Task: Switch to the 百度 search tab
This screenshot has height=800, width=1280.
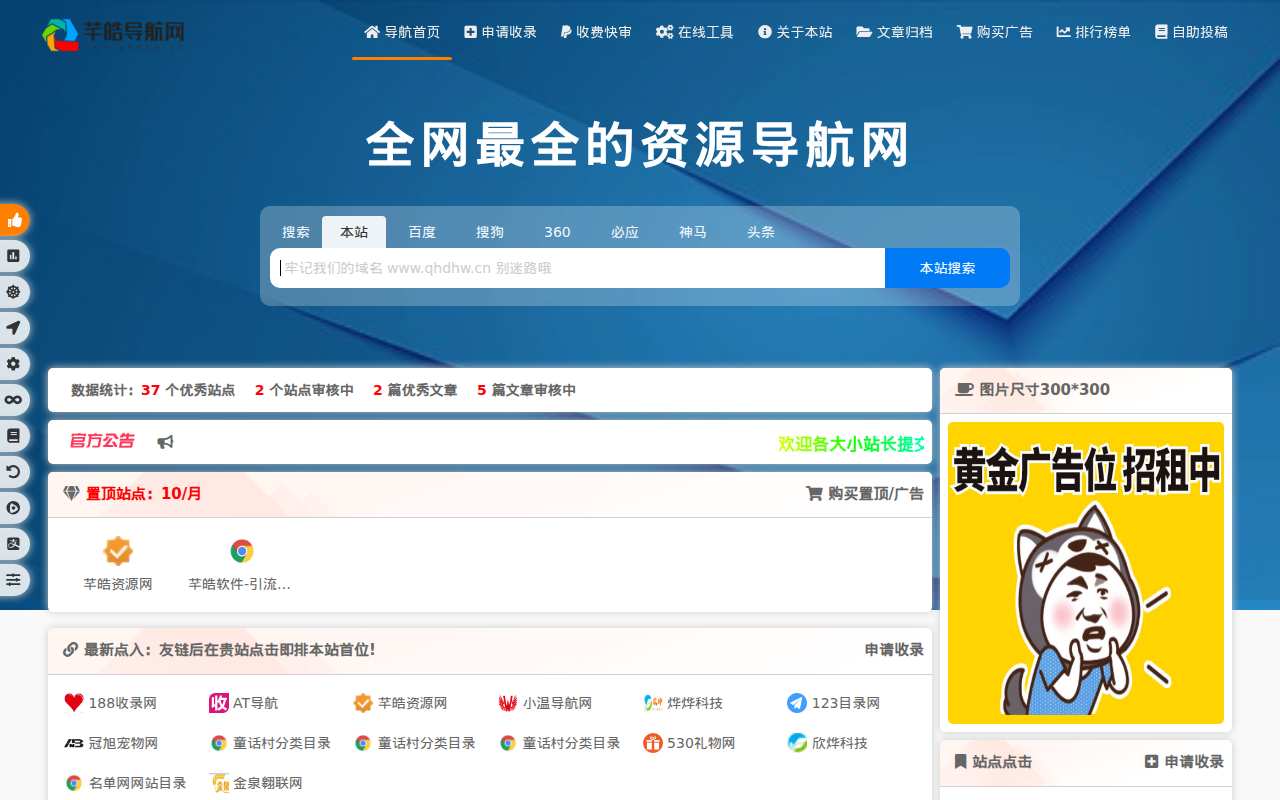Action: (421, 231)
